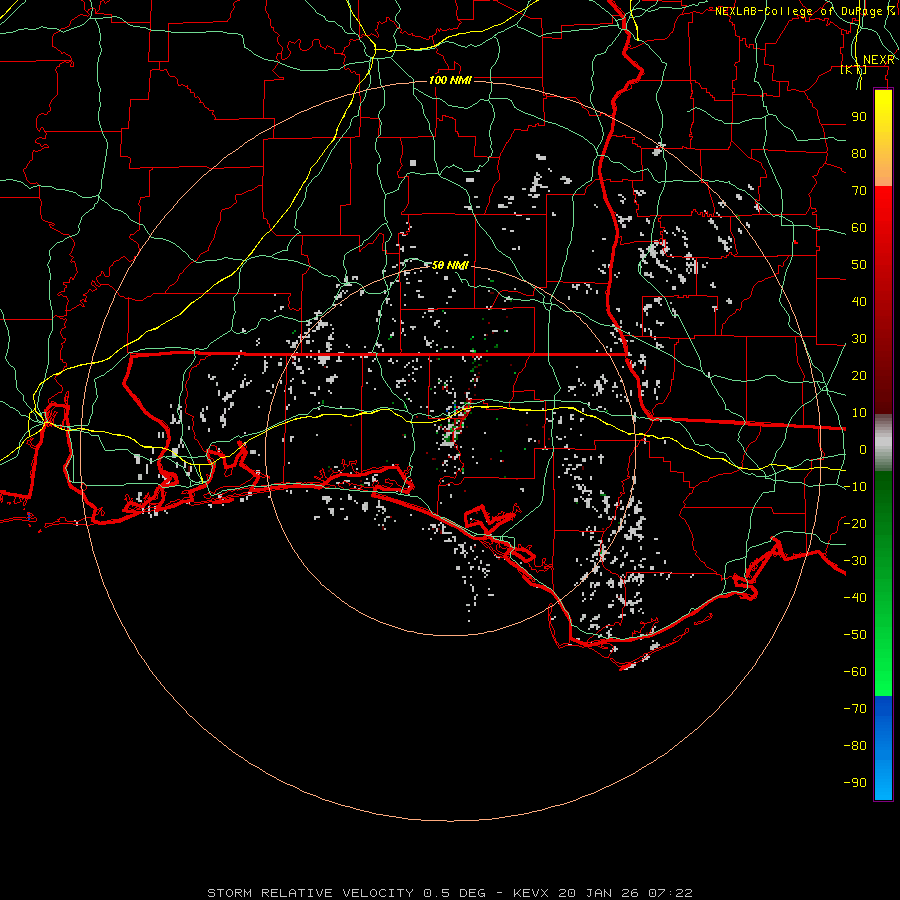This screenshot has height=900, width=900.
Task: Click the -30 value on the velocity scale
Action: tap(855, 561)
